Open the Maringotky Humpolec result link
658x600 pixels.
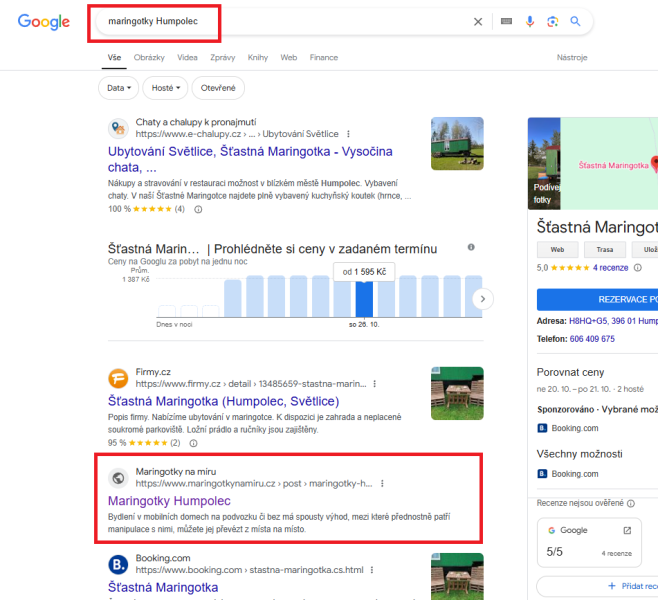pyautogui.click(x=169, y=501)
